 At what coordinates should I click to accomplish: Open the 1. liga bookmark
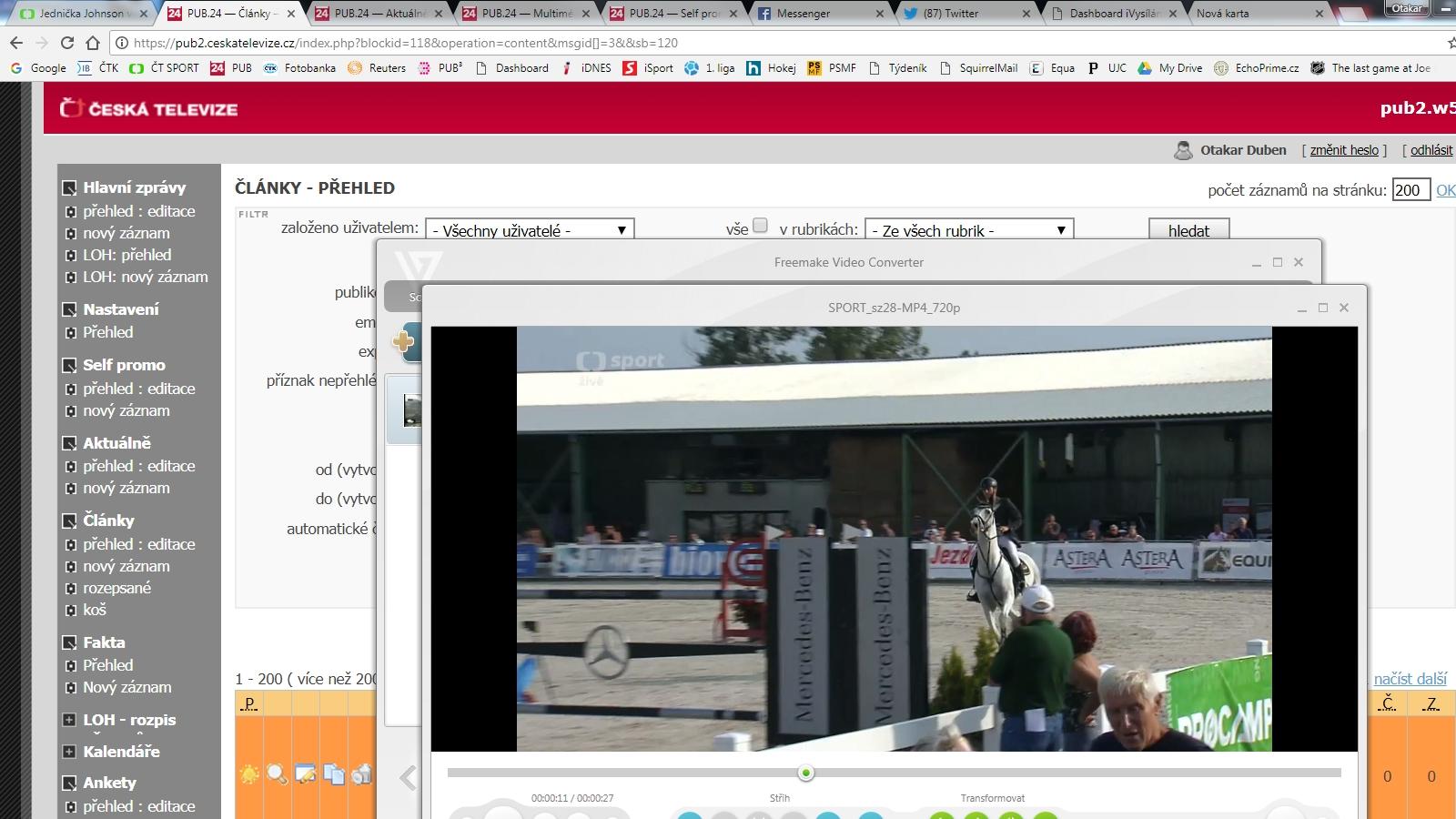tap(710, 68)
